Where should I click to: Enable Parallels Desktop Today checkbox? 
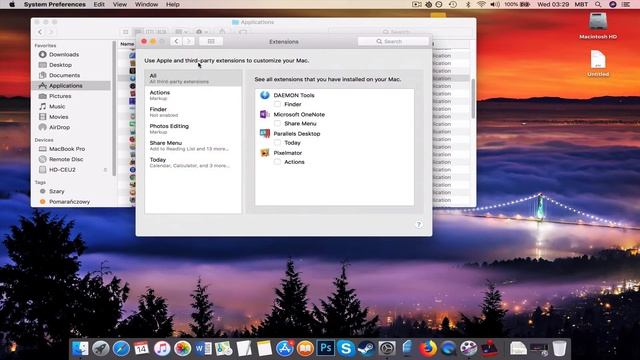(278, 143)
